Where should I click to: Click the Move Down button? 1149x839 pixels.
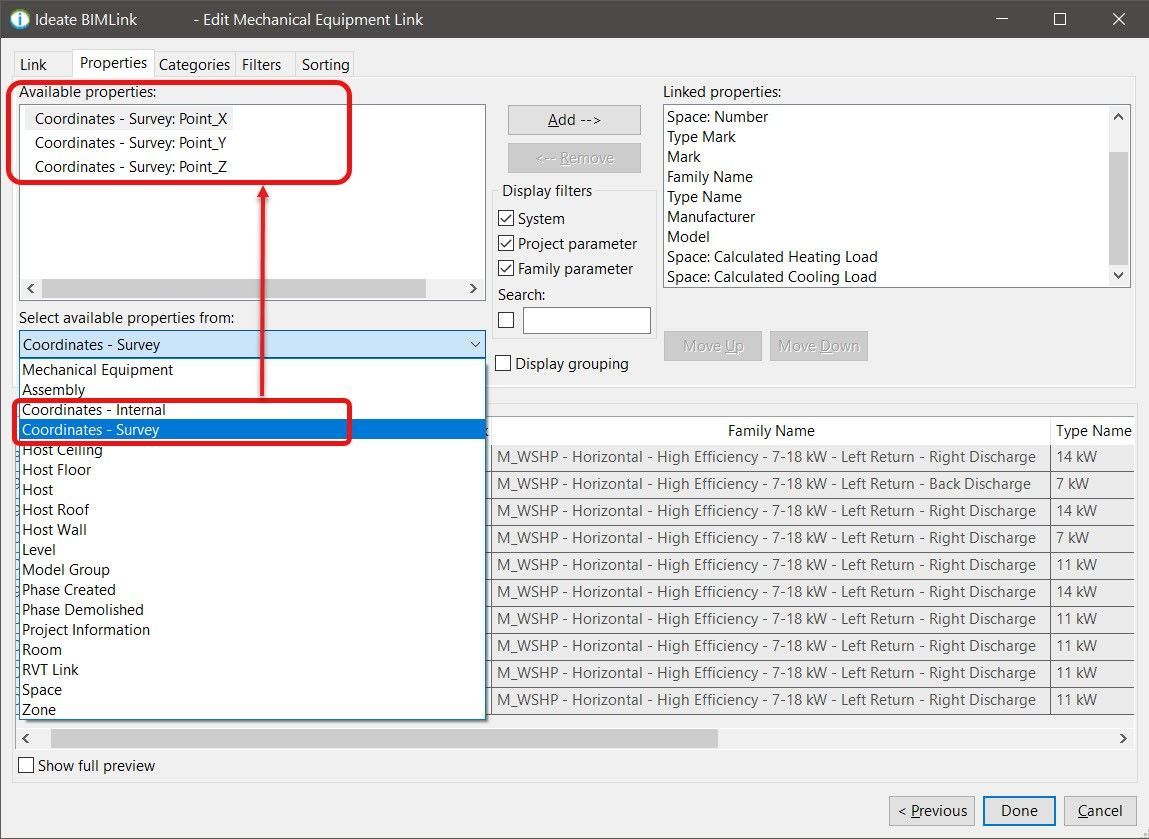(819, 346)
